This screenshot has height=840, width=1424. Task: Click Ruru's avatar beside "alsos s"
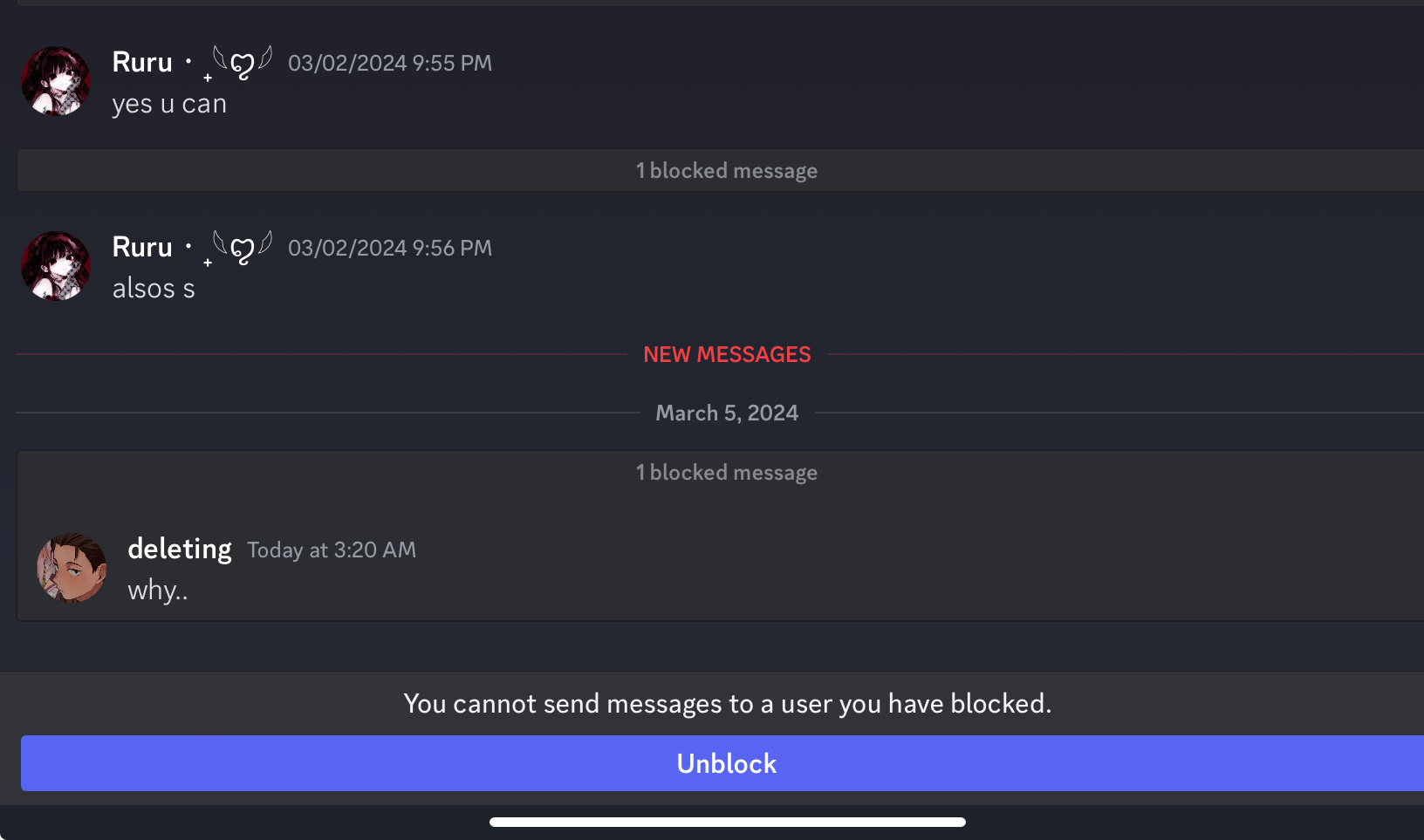click(56, 266)
